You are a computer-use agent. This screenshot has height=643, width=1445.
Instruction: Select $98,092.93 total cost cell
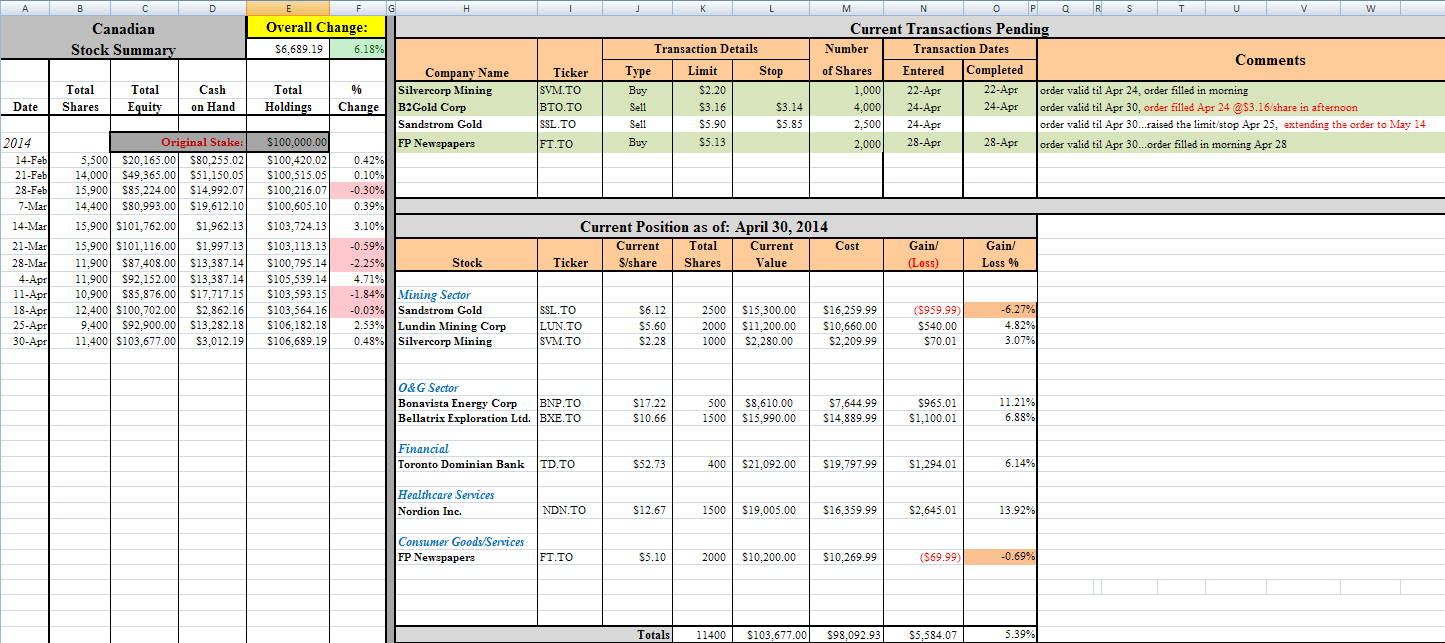[847, 635]
